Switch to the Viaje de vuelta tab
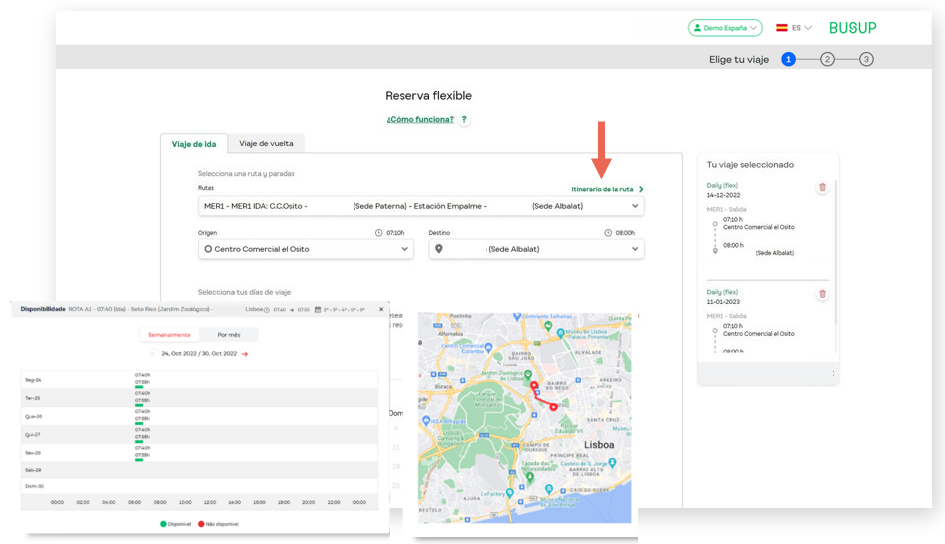This screenshot has width=945, height=544. click(x=266, y=143)
